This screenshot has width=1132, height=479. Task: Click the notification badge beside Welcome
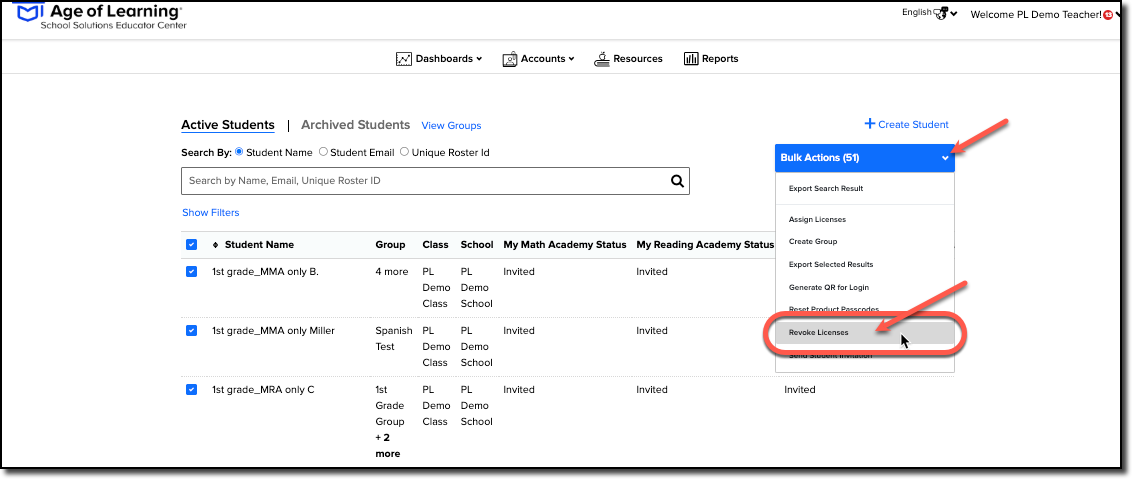click(x=1108, y=14)
